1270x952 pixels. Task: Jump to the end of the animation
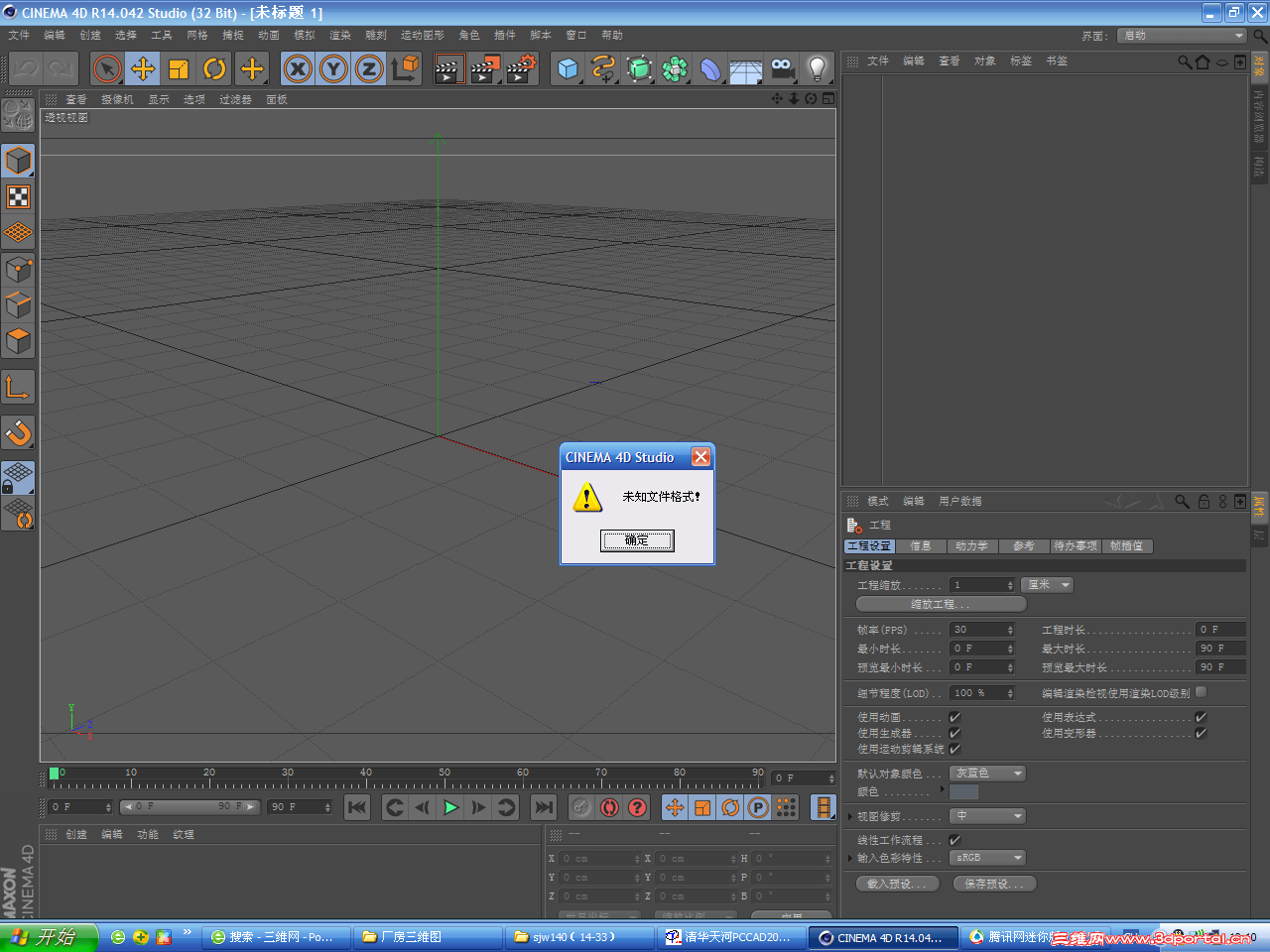543,807
